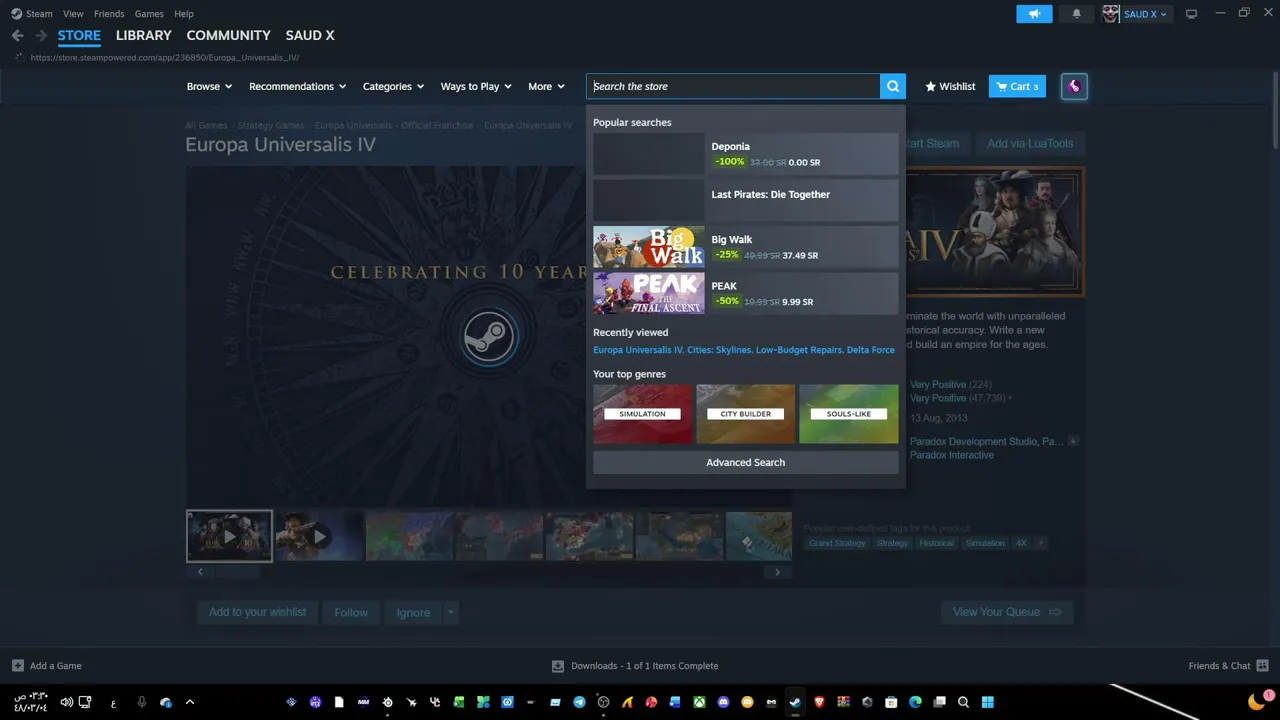Expand the Recommendations dropdown

[297, 86]
